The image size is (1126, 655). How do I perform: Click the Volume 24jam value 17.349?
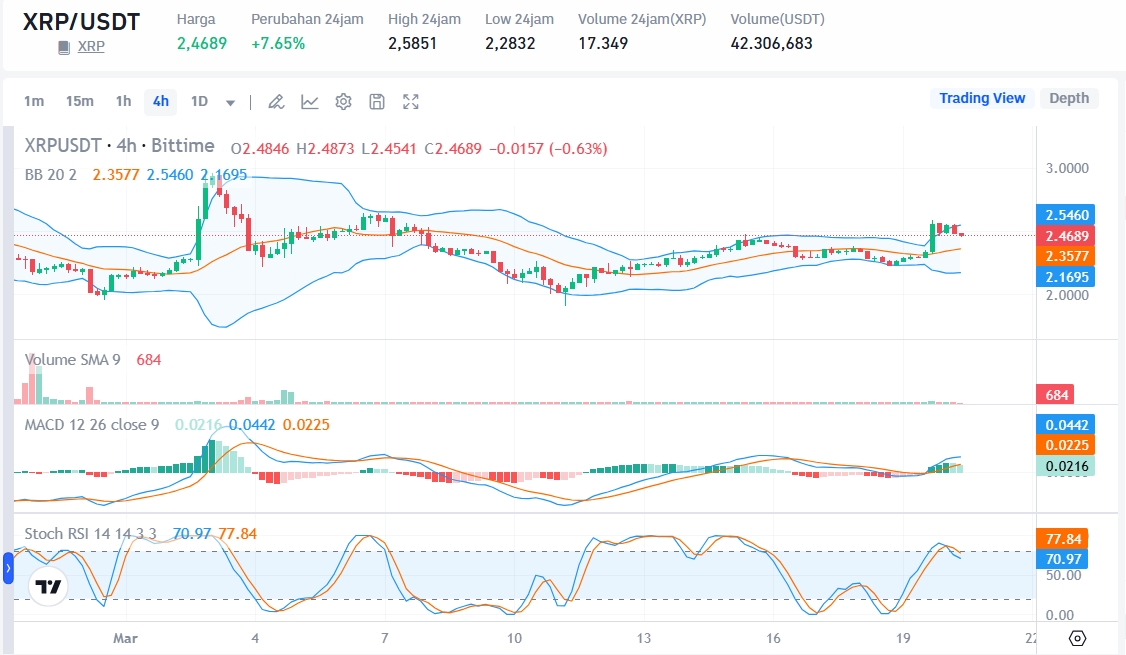tap(603, 43)
